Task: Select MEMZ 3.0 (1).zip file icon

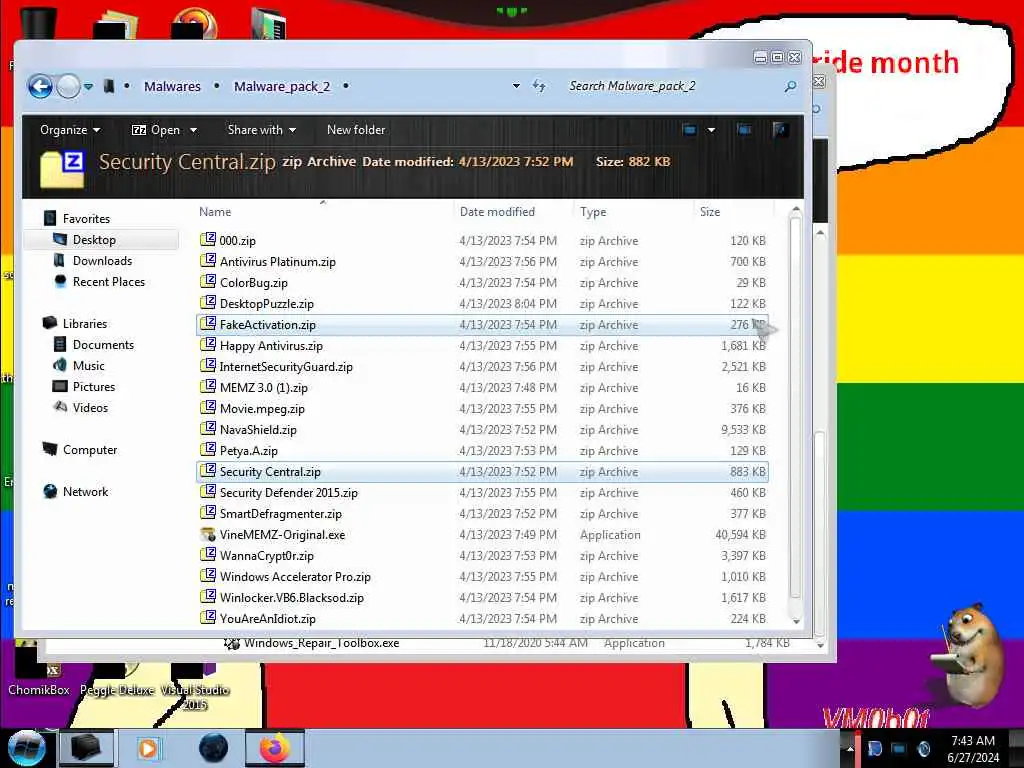Action: (208, 387)
